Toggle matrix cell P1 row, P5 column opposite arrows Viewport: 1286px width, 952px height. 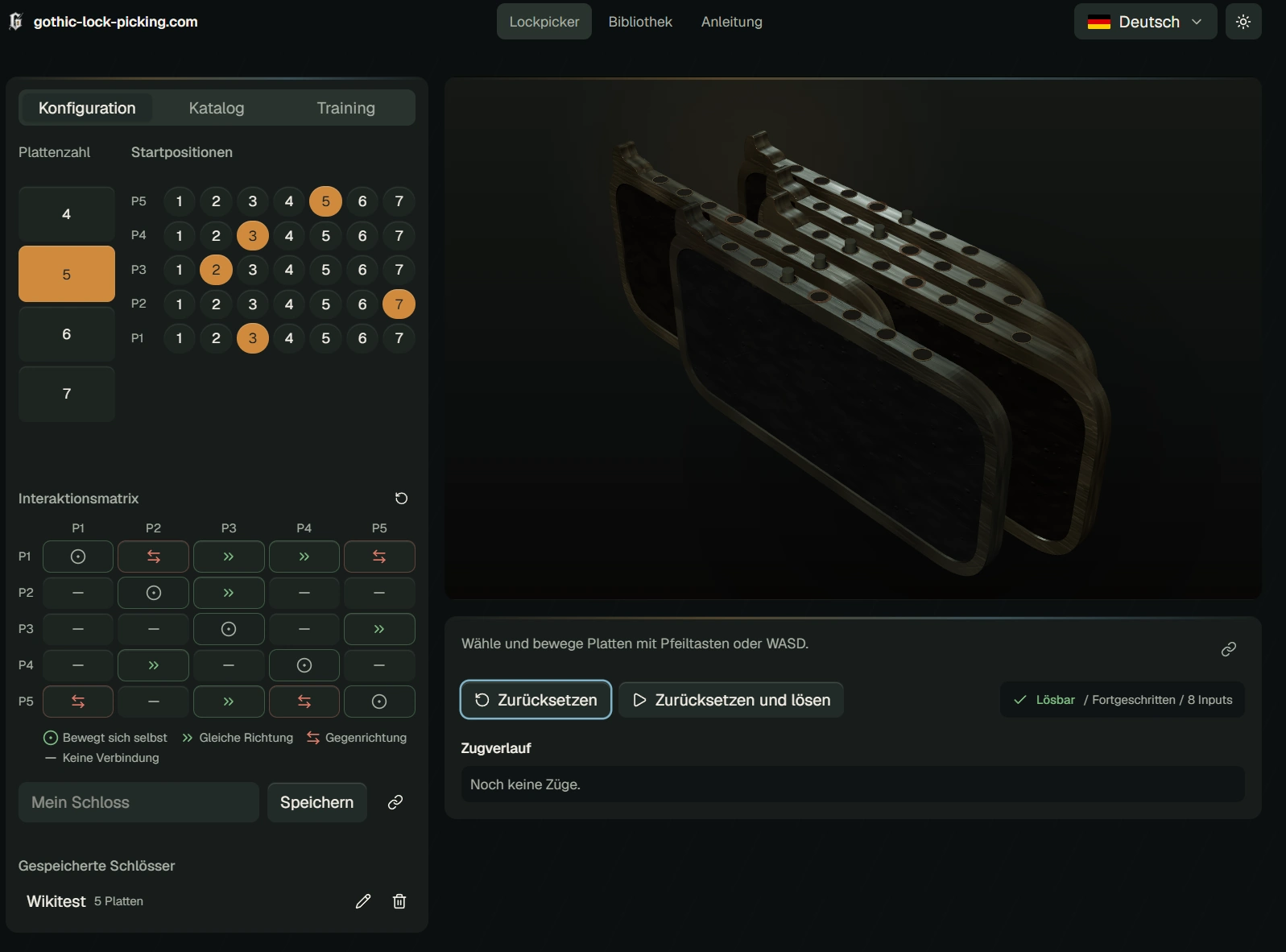click(379, 557)
